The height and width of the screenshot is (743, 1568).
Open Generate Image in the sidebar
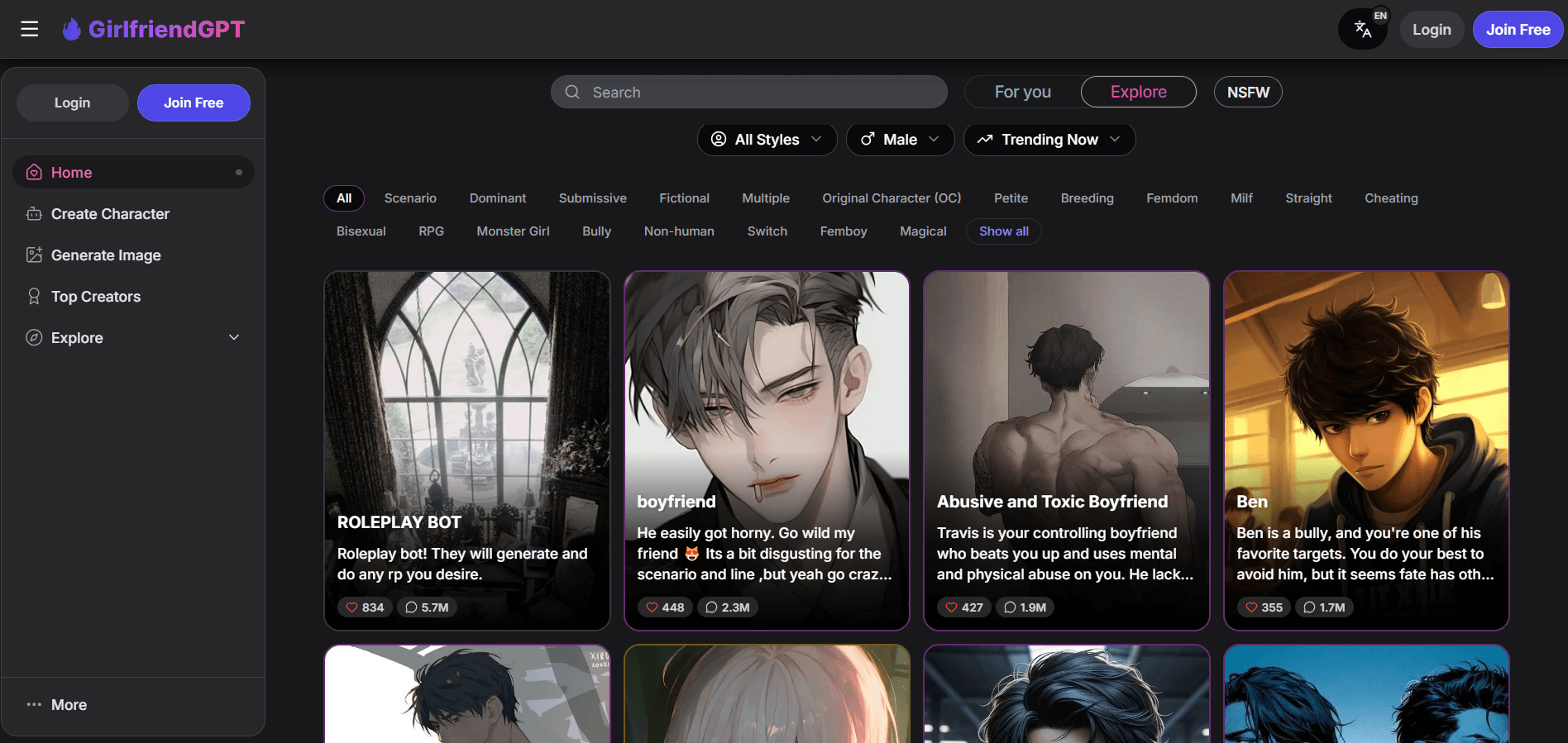click(133, 255)
